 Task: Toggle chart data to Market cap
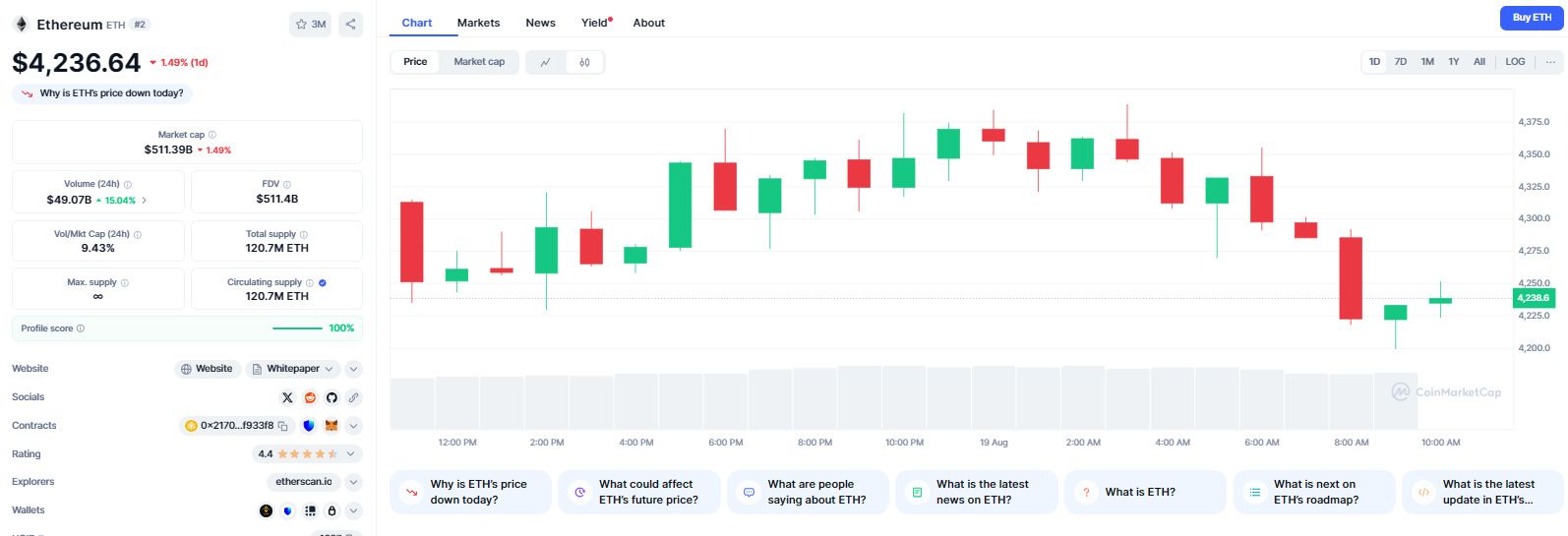[x=479, y=62]
